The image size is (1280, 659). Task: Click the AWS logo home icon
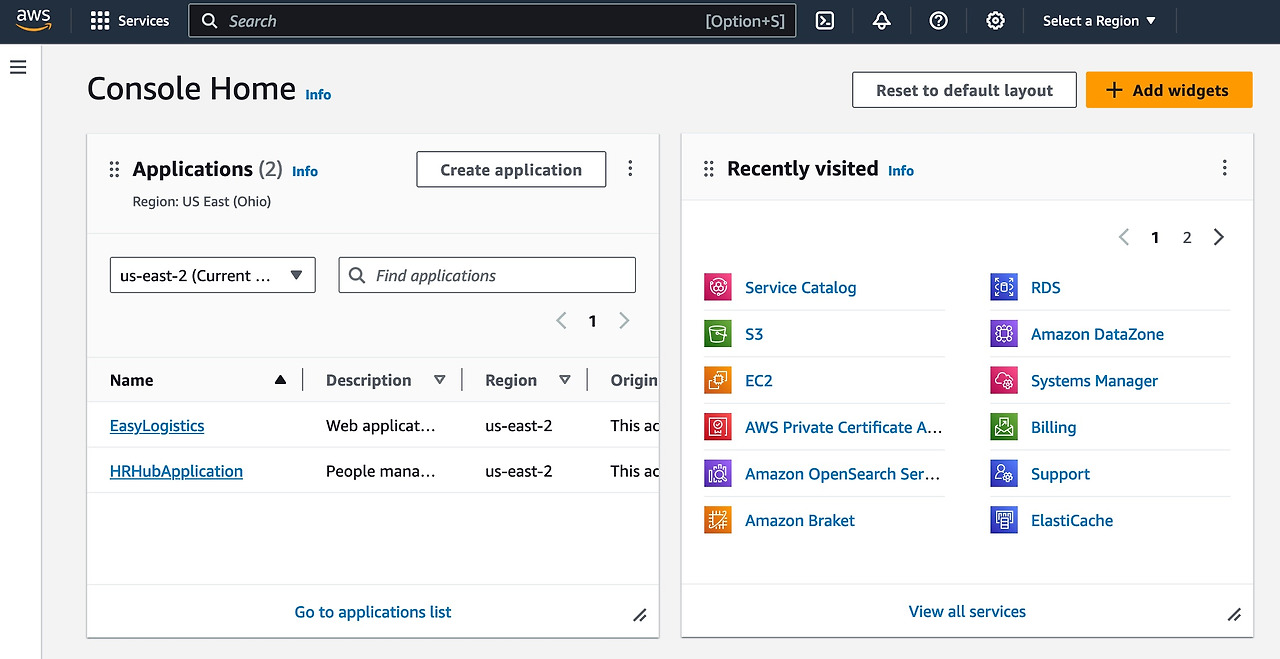[33, 20]
